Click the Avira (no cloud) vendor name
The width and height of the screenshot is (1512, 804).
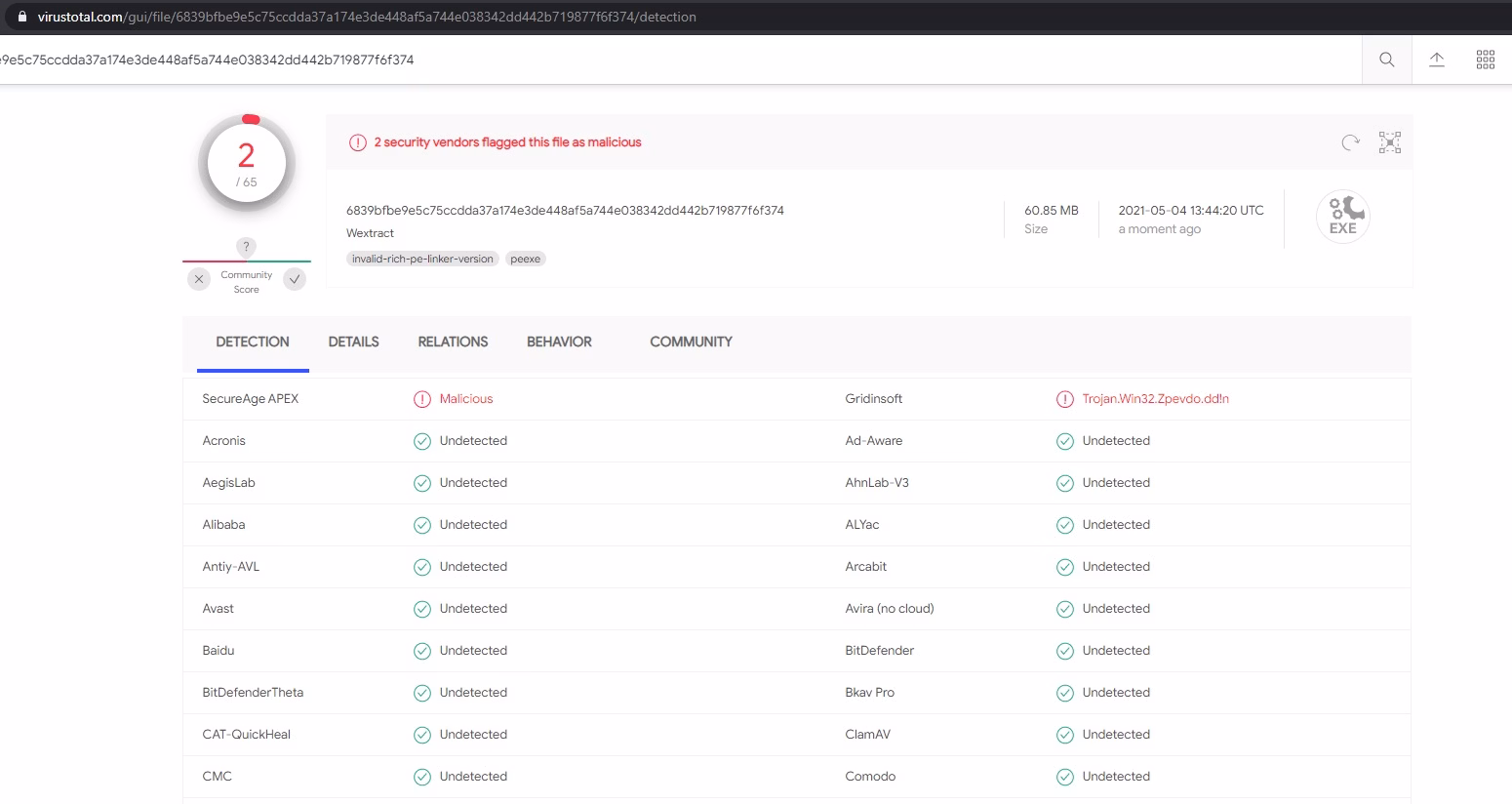[890, 609]
